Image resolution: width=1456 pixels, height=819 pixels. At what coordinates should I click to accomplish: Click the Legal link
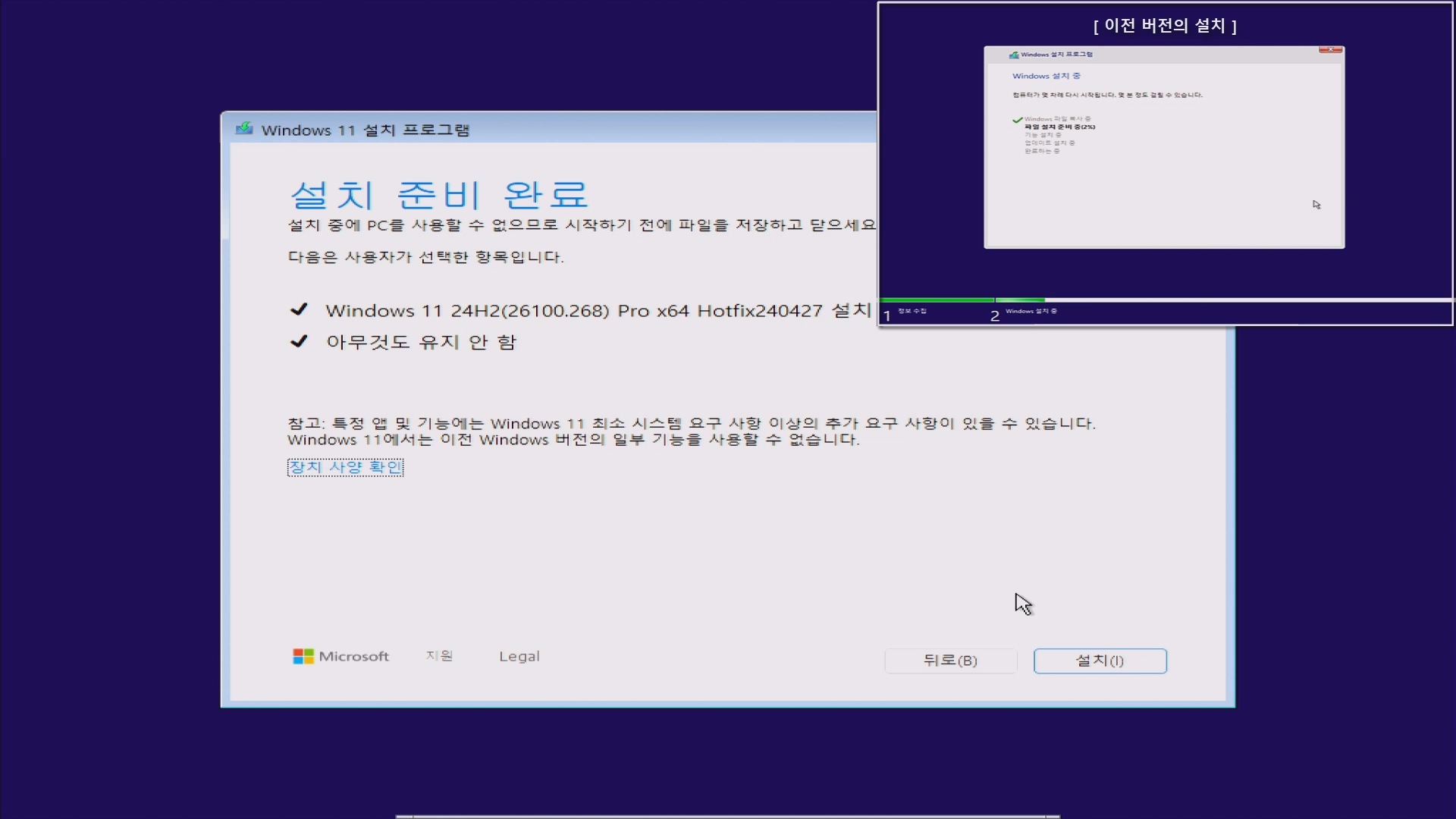[519, 657]
